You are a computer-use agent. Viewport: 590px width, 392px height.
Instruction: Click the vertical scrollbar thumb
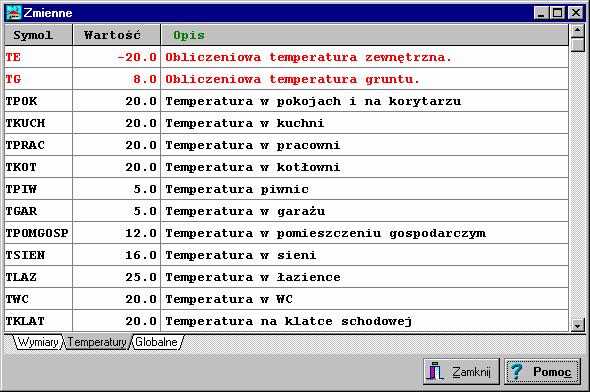click(577, 44)
